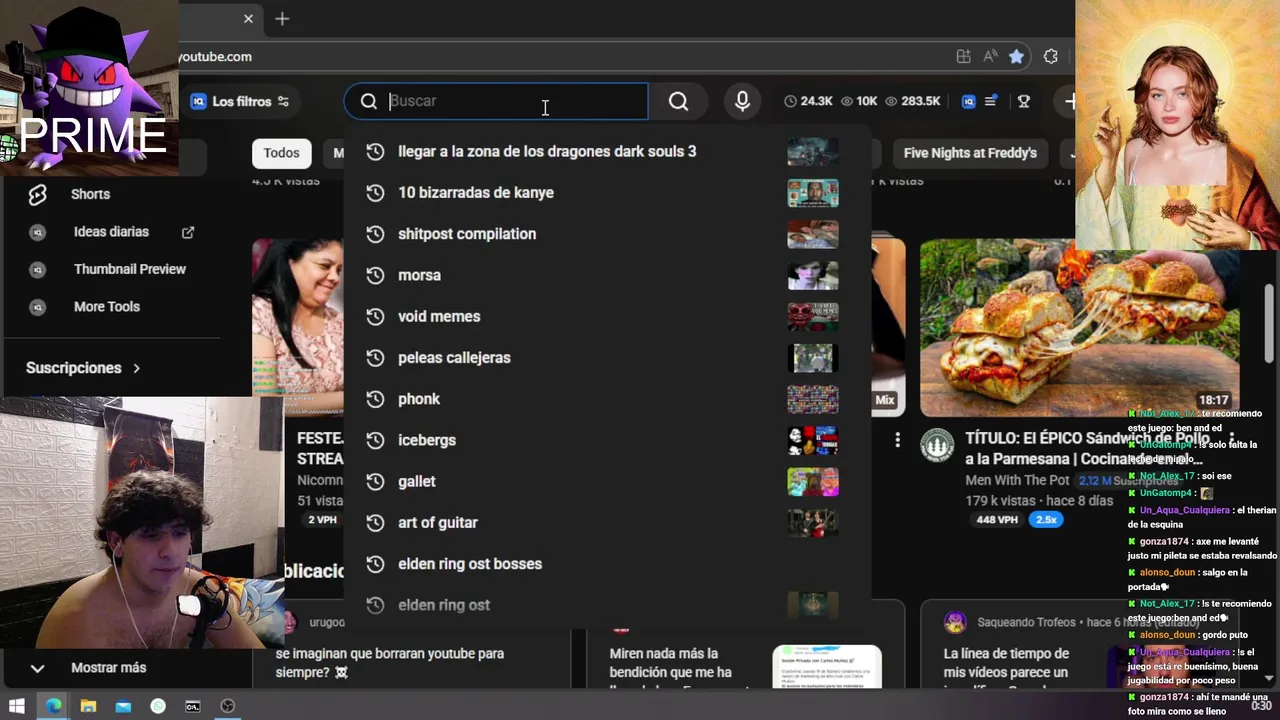Open post La línea de tiempo de mis vídeos

[x=1006, y=665]
